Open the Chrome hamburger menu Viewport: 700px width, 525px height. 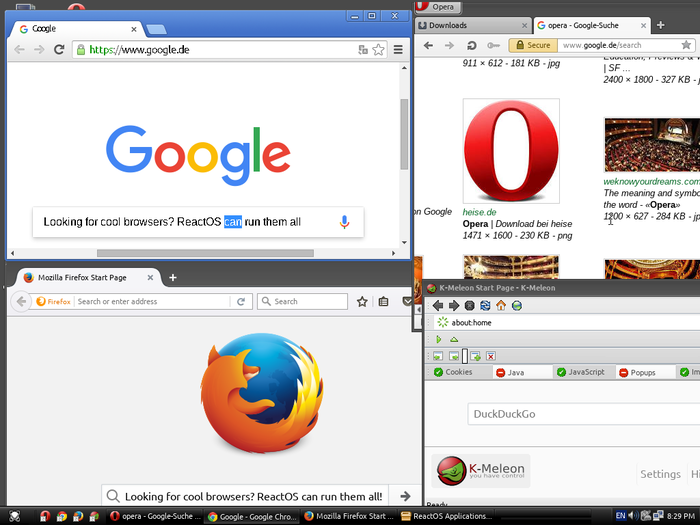coord(398,50)
